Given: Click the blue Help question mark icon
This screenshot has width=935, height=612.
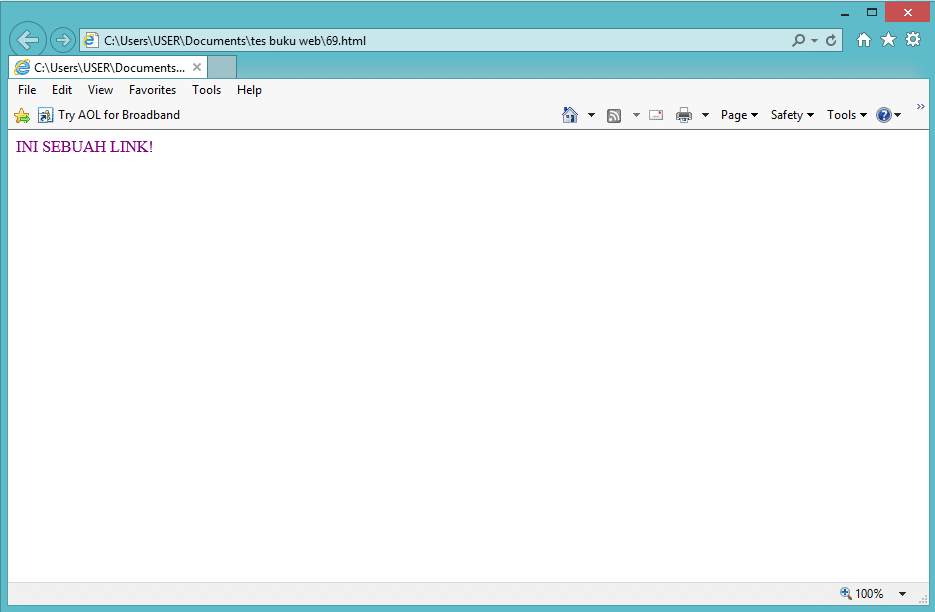Looking at the screenshot, I should pyautogui.click(x=884, y=115).
